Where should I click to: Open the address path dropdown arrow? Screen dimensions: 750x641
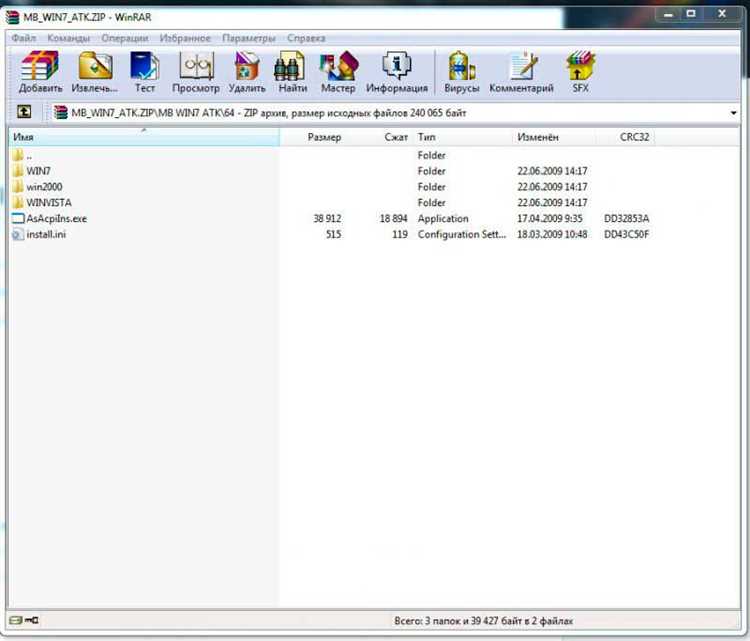pos(734,113)
